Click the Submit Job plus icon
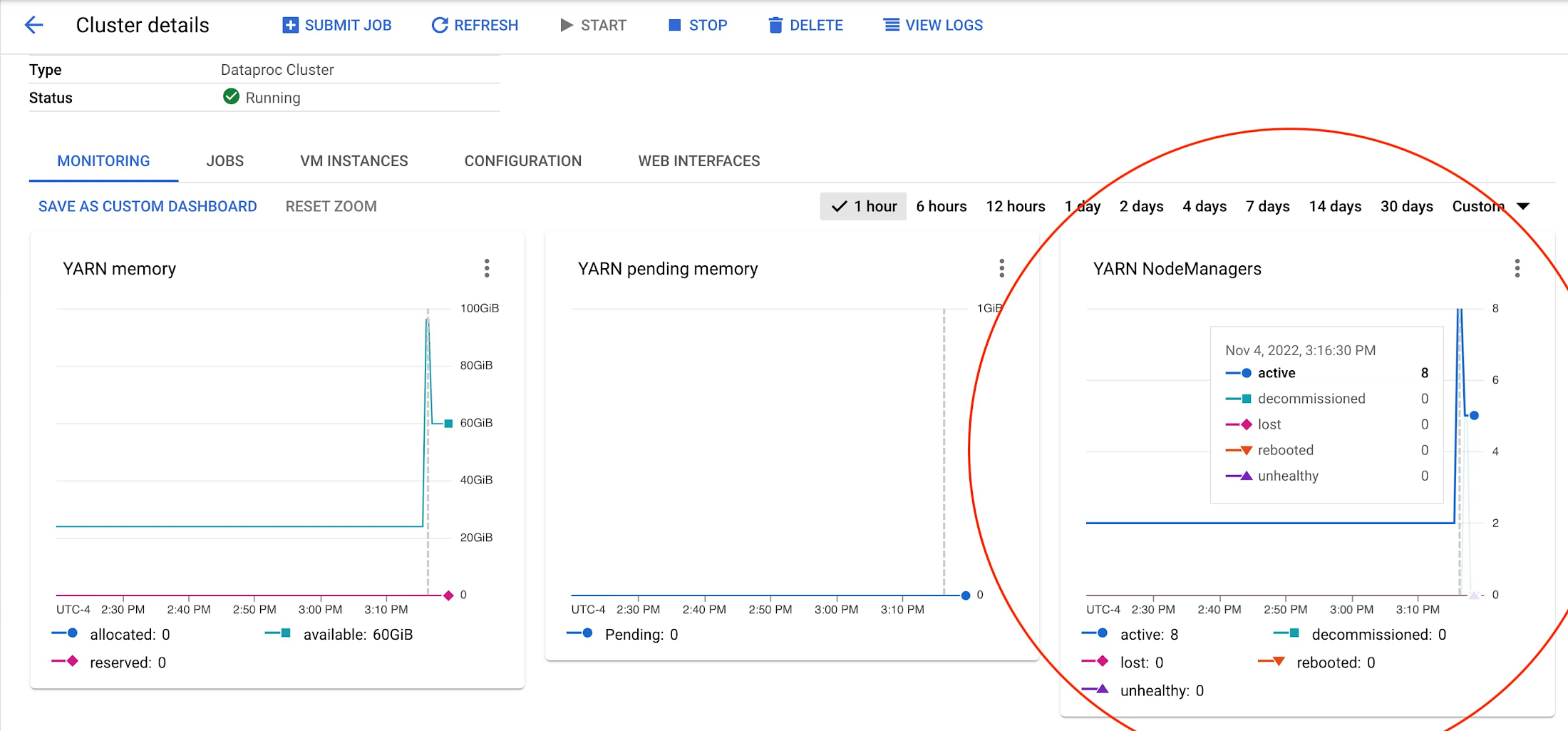This screenshot has width=1568, height=731. (290, 25)
